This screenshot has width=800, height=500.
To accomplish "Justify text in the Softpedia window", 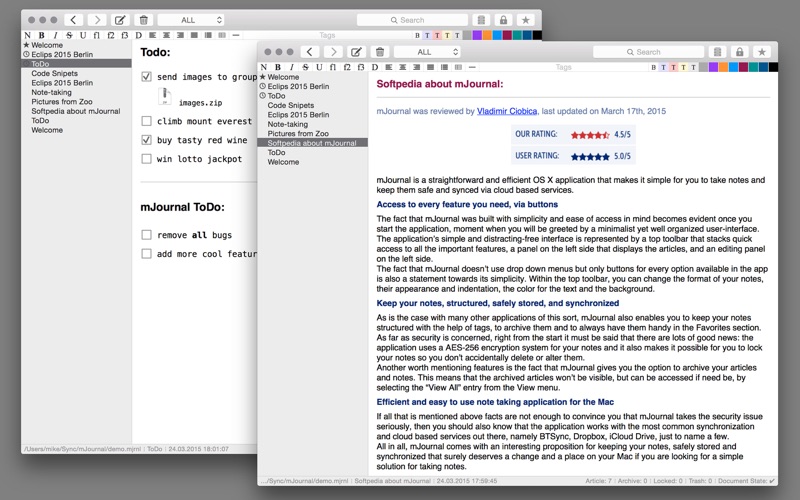I will click(x=431, y=67).
